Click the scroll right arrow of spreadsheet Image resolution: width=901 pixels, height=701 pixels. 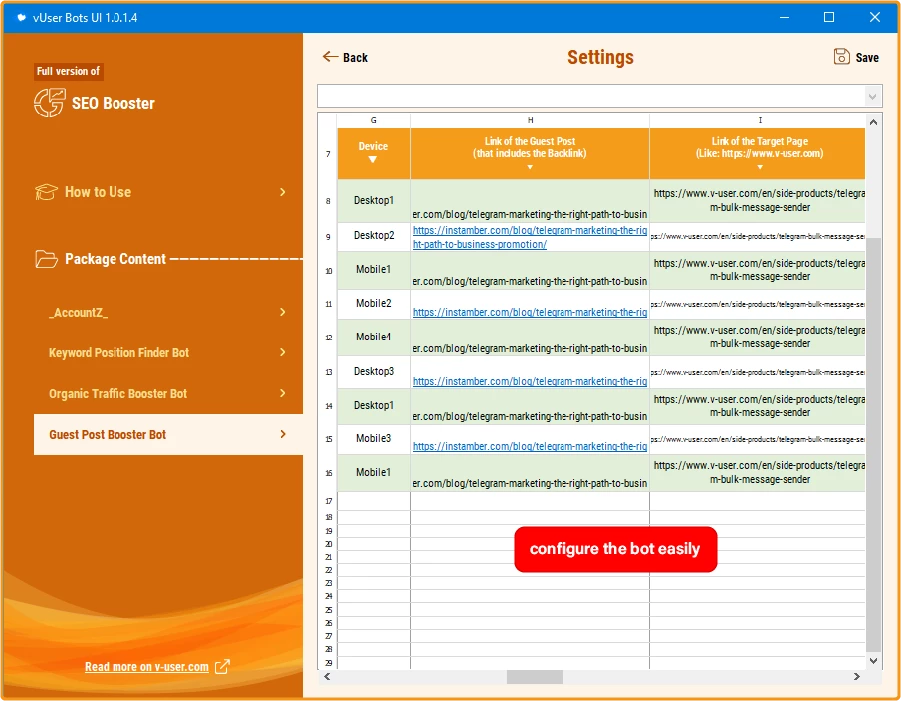coord(857,677)
